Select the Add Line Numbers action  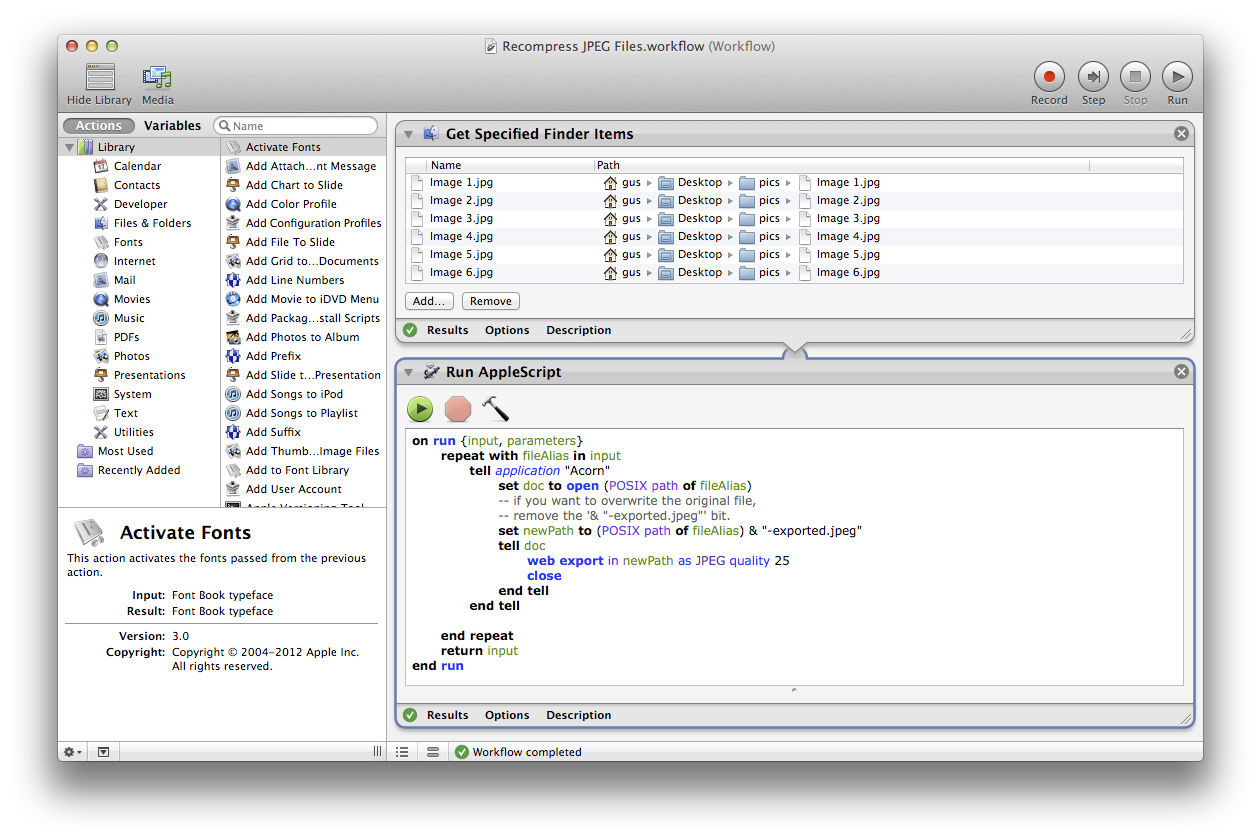click(x=303, y=280)
